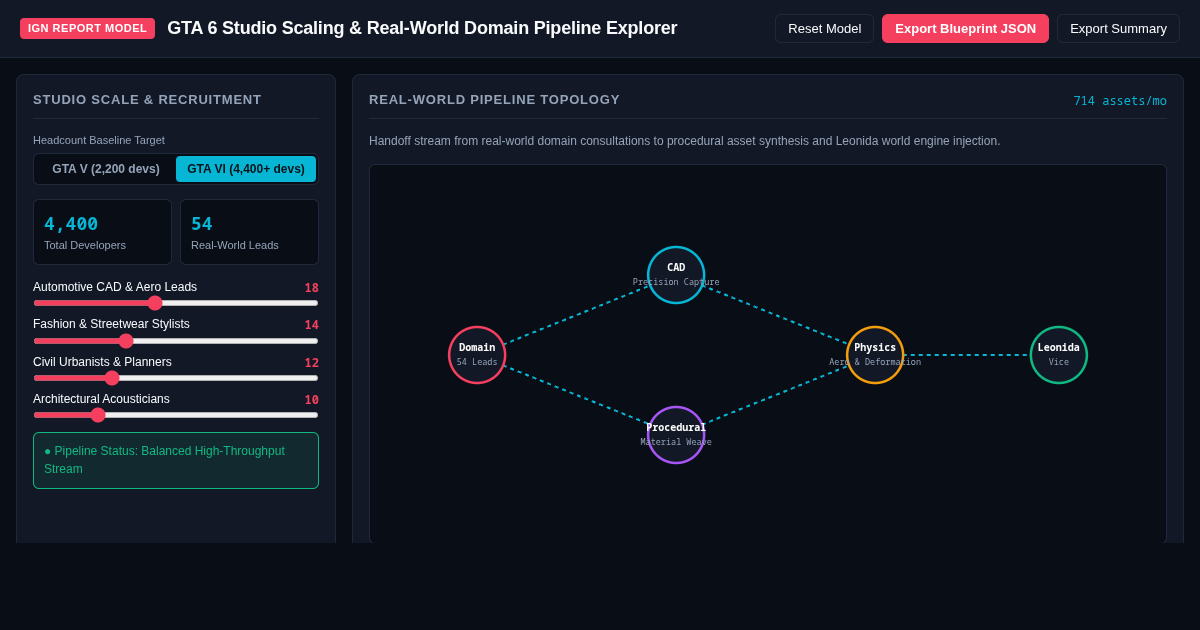Click the GTA 6 Studio Scaling page title
1200x630 pixels.
coord(422,28)
